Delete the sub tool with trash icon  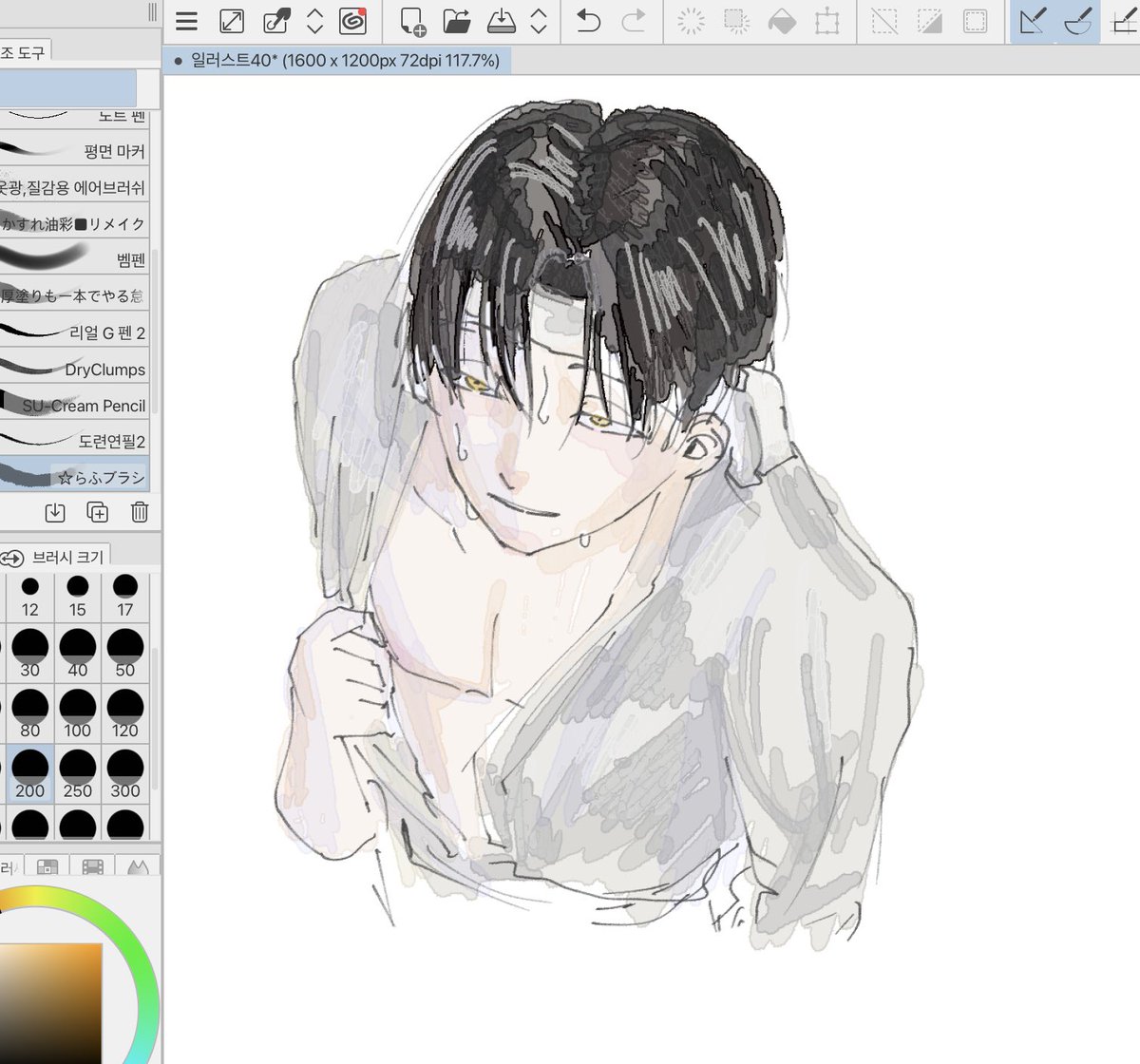point(139,512)
